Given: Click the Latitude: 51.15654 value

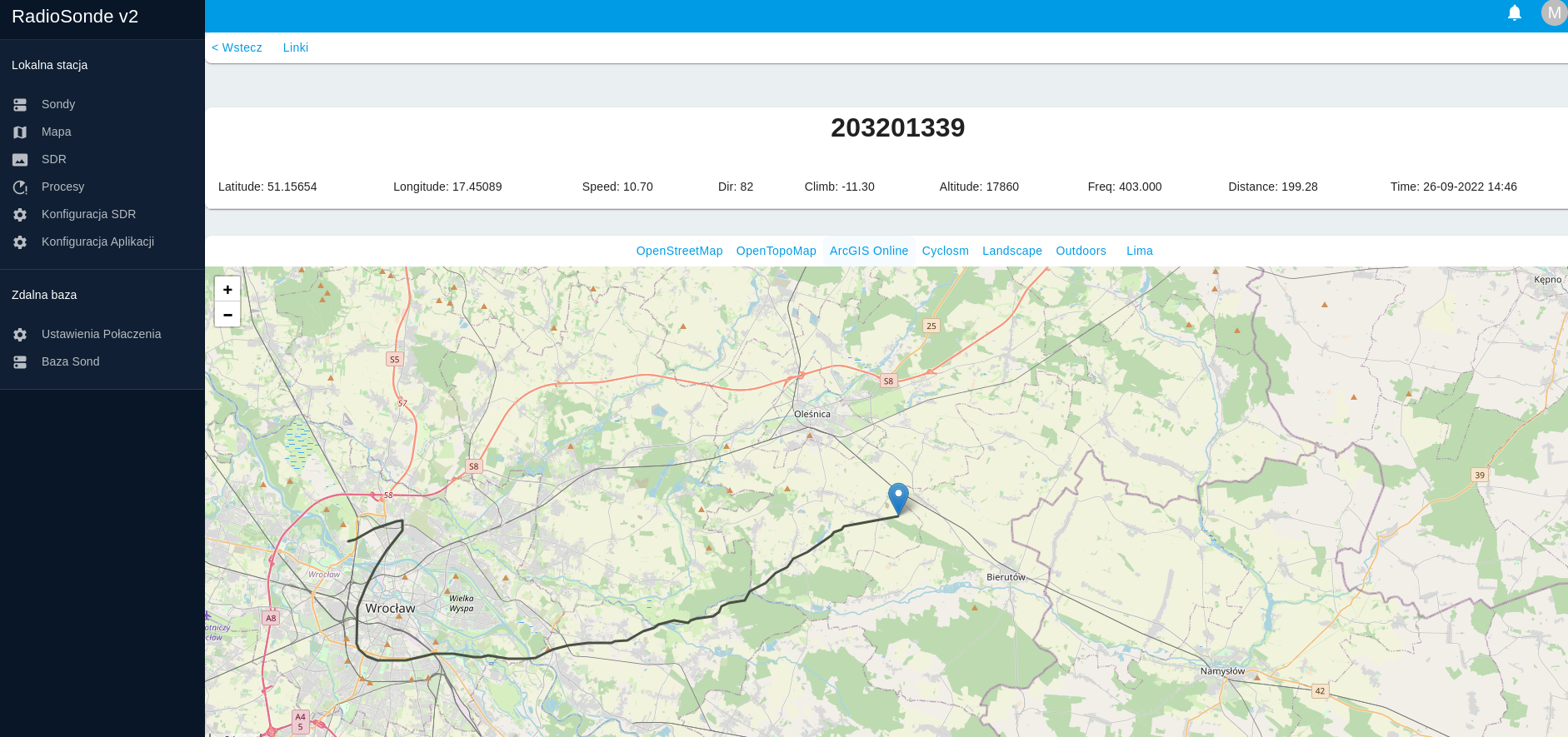Looking at the screenshot, I should click(267, 187).
